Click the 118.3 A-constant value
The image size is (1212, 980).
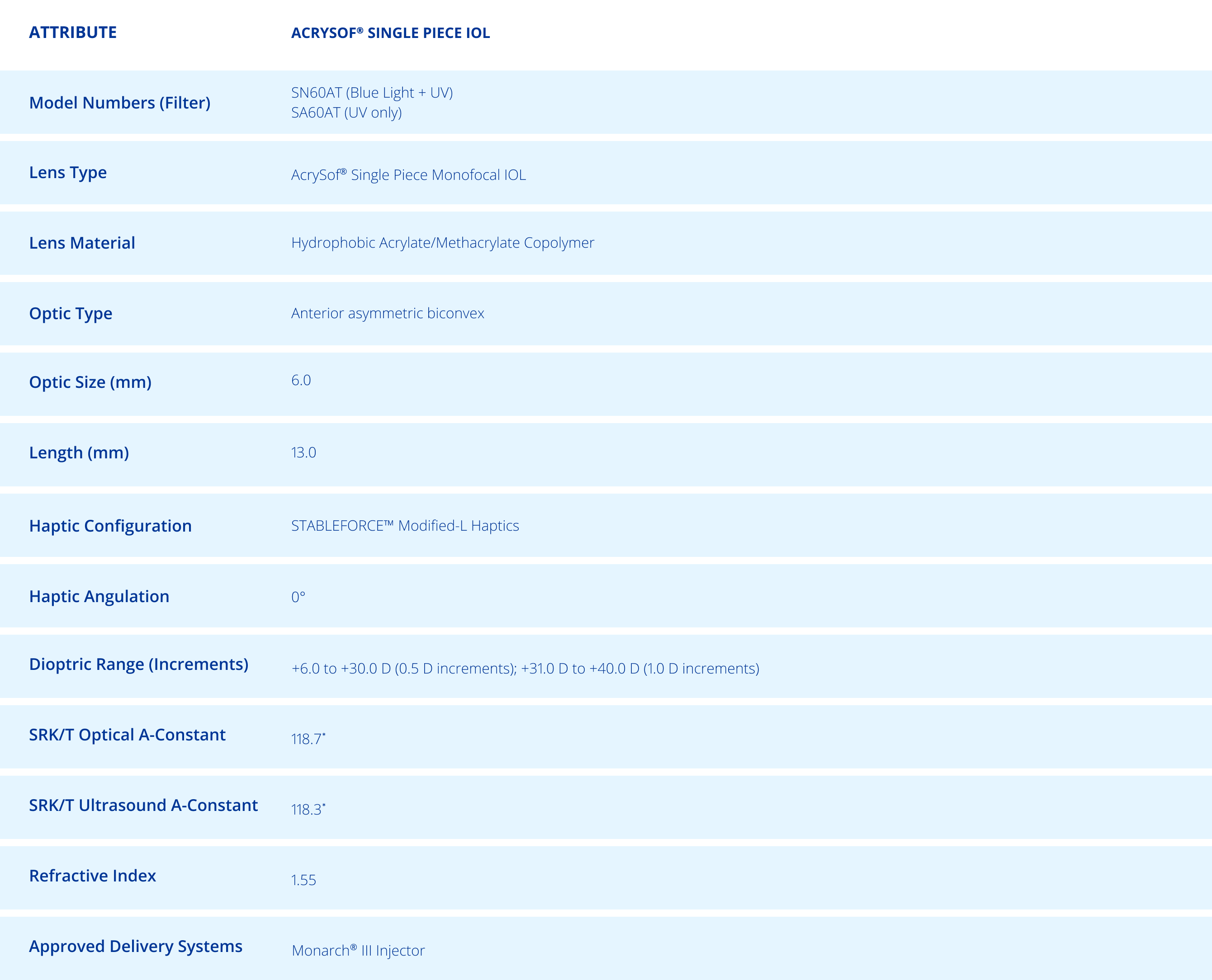coord(308,809)
